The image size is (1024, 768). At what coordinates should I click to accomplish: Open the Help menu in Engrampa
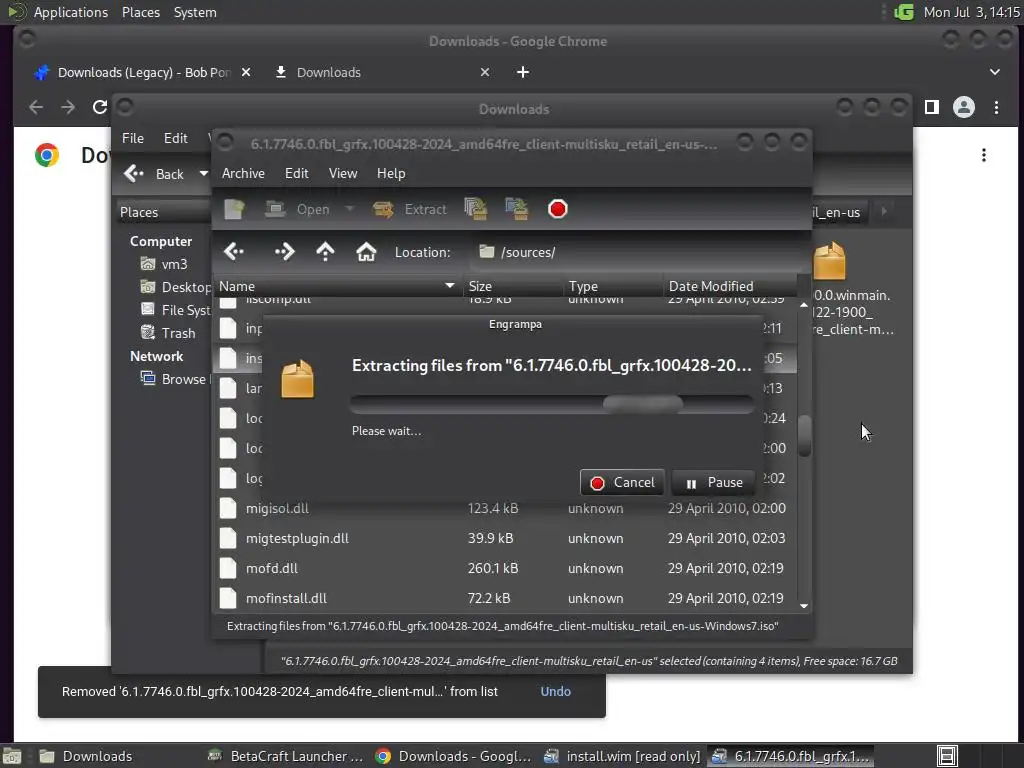tap(391, 173)
